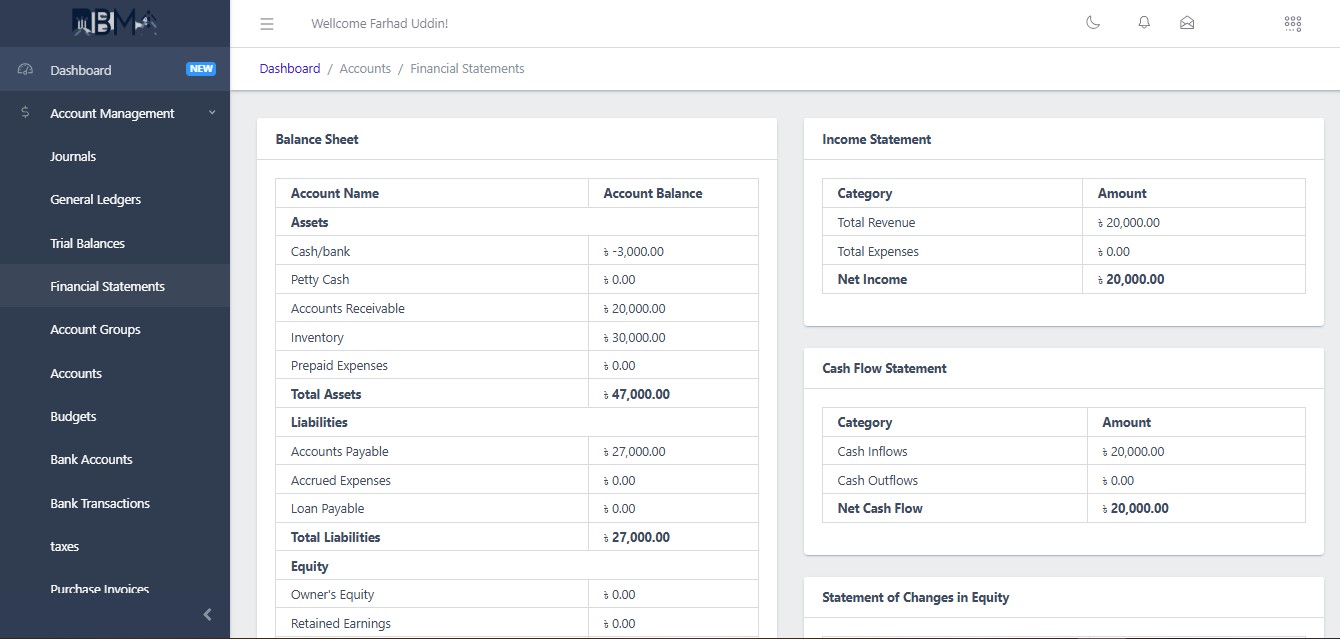Image resolution: width=1340 pixels, height=639 pixels.
Task: Click the Cash/bank balance of -3,000.00
Action: click(x=634, y=251)
